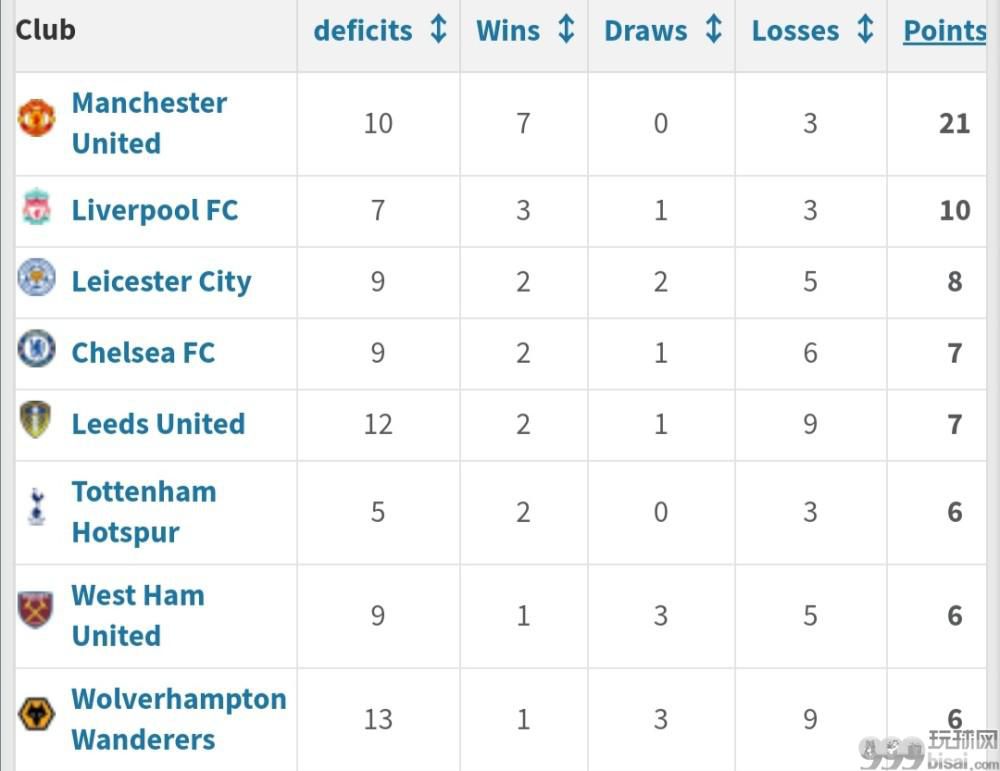This screenshot has height=771, width=1000.
Task: Toggle sort arrows beside Wins header
Action: coord(566,29)
